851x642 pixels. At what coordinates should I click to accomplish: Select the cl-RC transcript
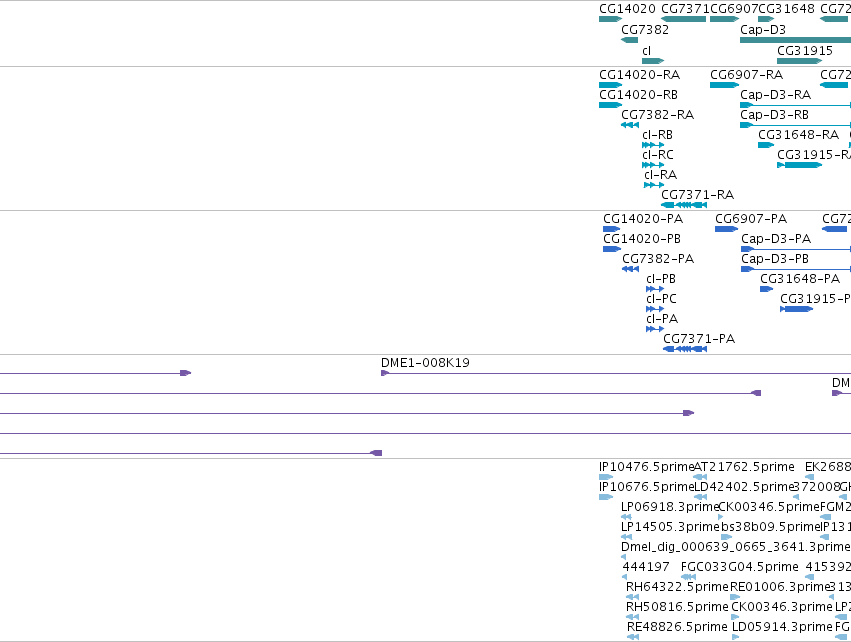pos(658,155)
